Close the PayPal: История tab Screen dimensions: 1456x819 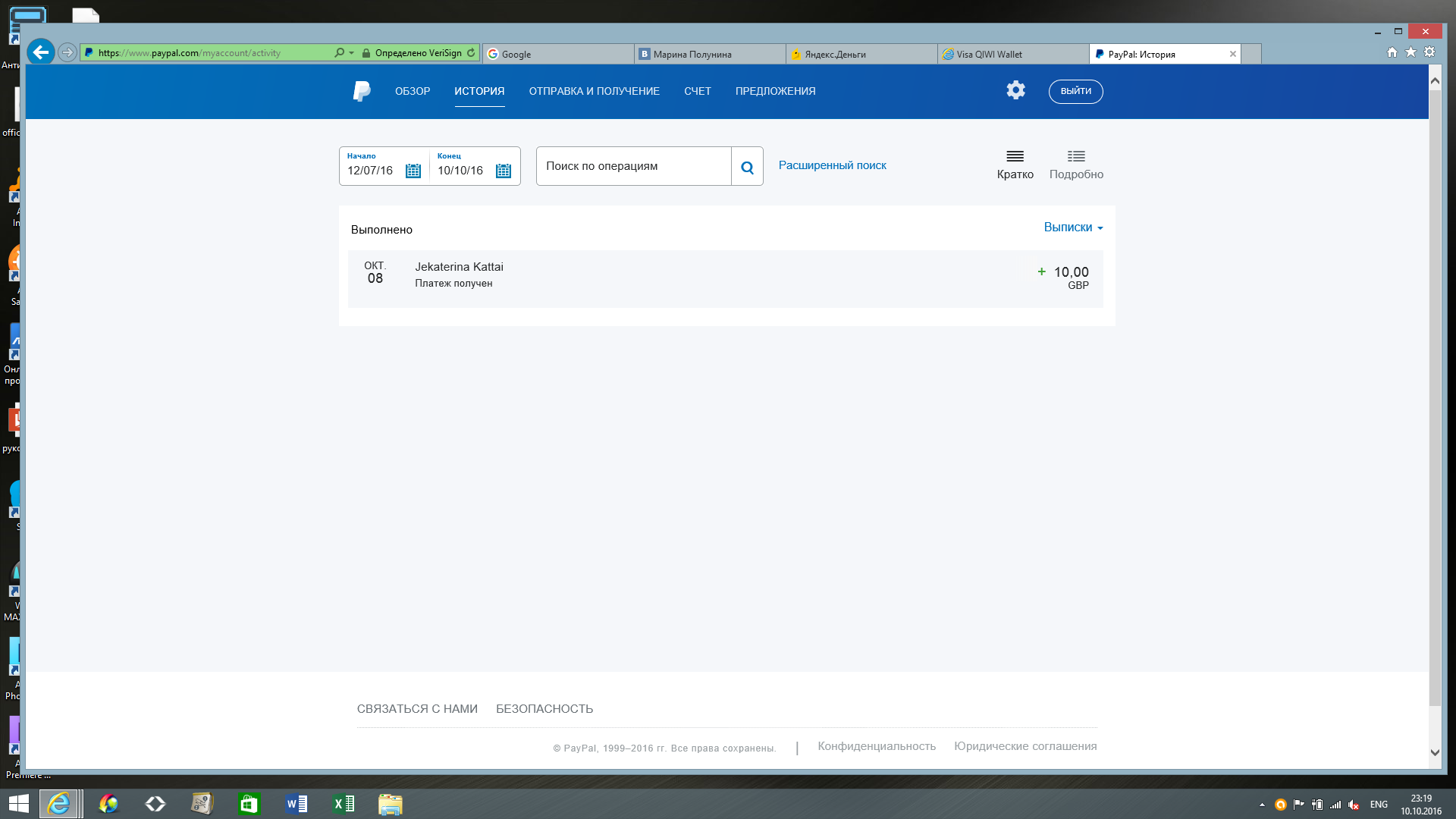tap(1233, 54)
